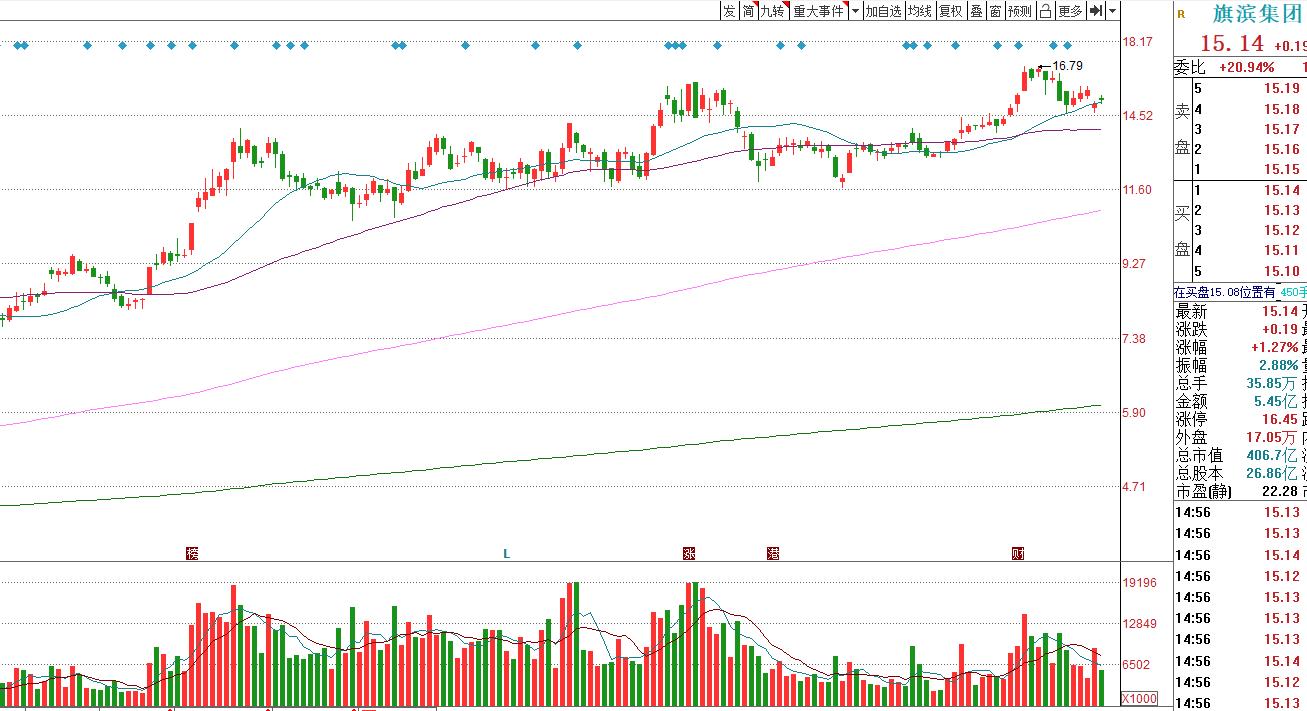Viewport: 1307px width, 711px height.
Task: Click the 涨幅 +1.27% value
Action: coord(1275,347)
